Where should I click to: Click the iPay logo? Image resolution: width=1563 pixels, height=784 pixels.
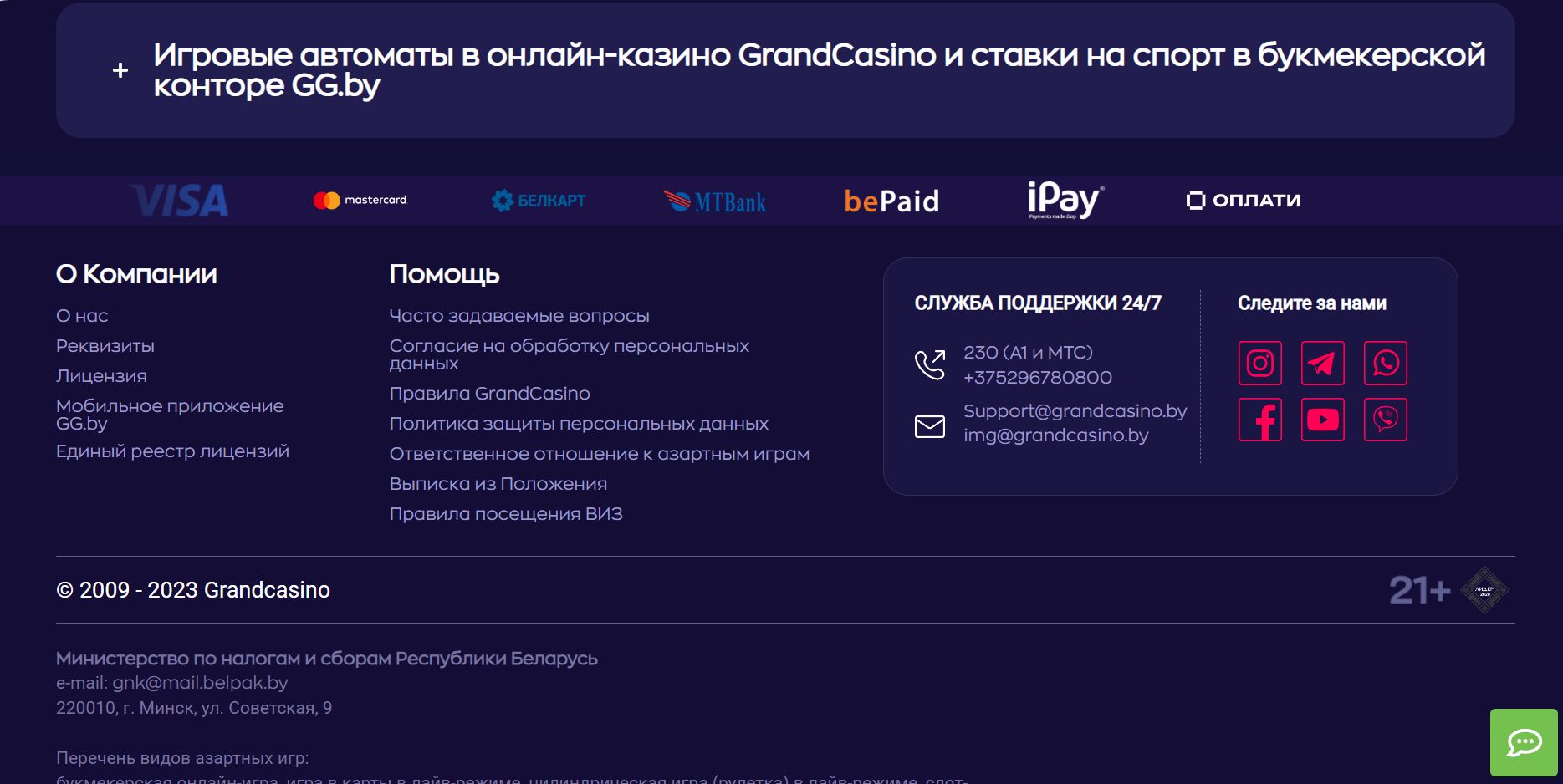(1065, 201)
